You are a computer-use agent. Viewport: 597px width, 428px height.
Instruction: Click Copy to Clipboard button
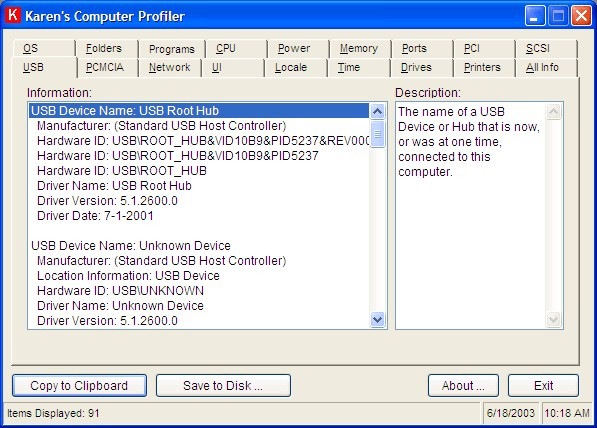[79, 385]
